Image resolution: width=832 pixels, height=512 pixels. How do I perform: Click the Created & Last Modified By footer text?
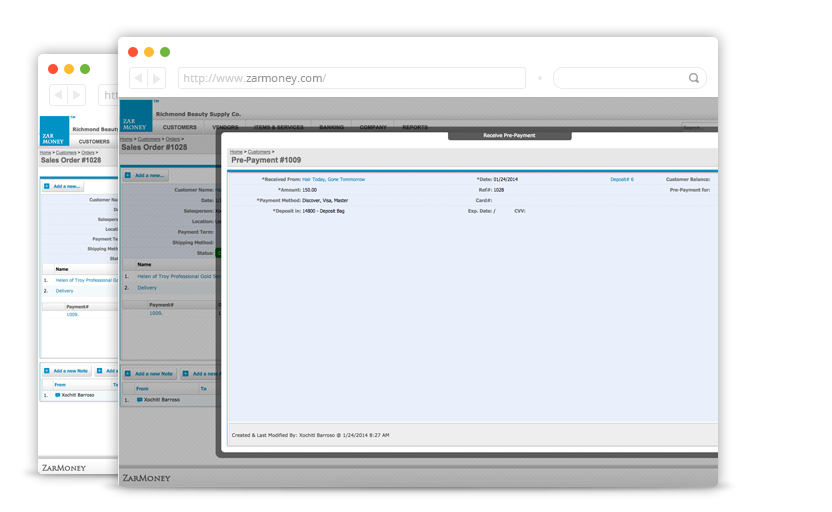[x=310, y=435]
